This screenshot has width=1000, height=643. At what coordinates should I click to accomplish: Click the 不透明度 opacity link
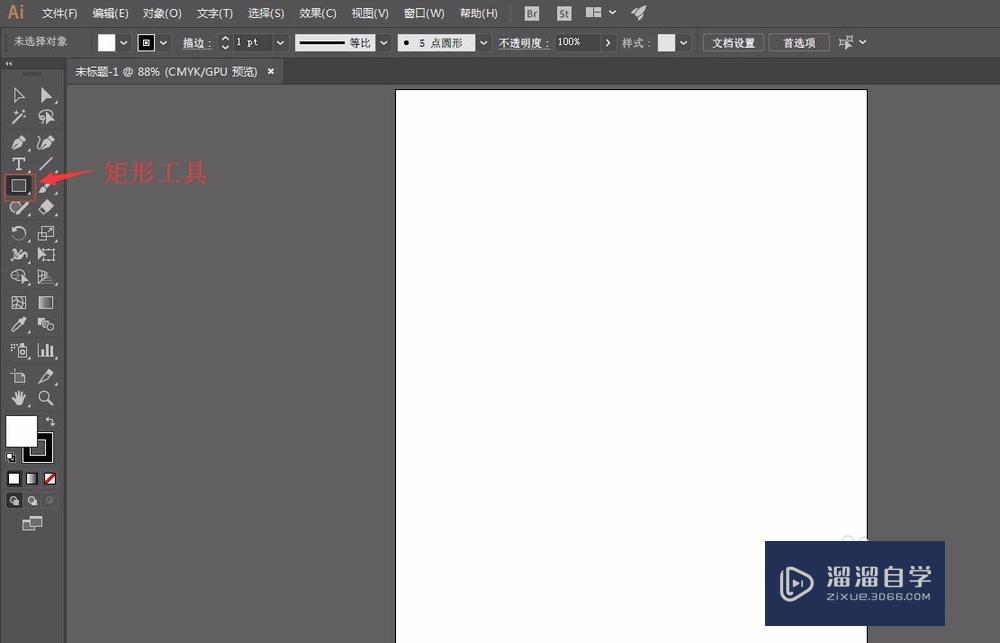[x=524, y=43]
